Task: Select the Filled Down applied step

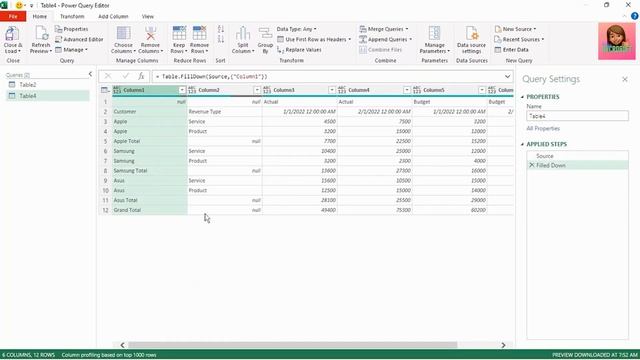Action: [577, 165]
